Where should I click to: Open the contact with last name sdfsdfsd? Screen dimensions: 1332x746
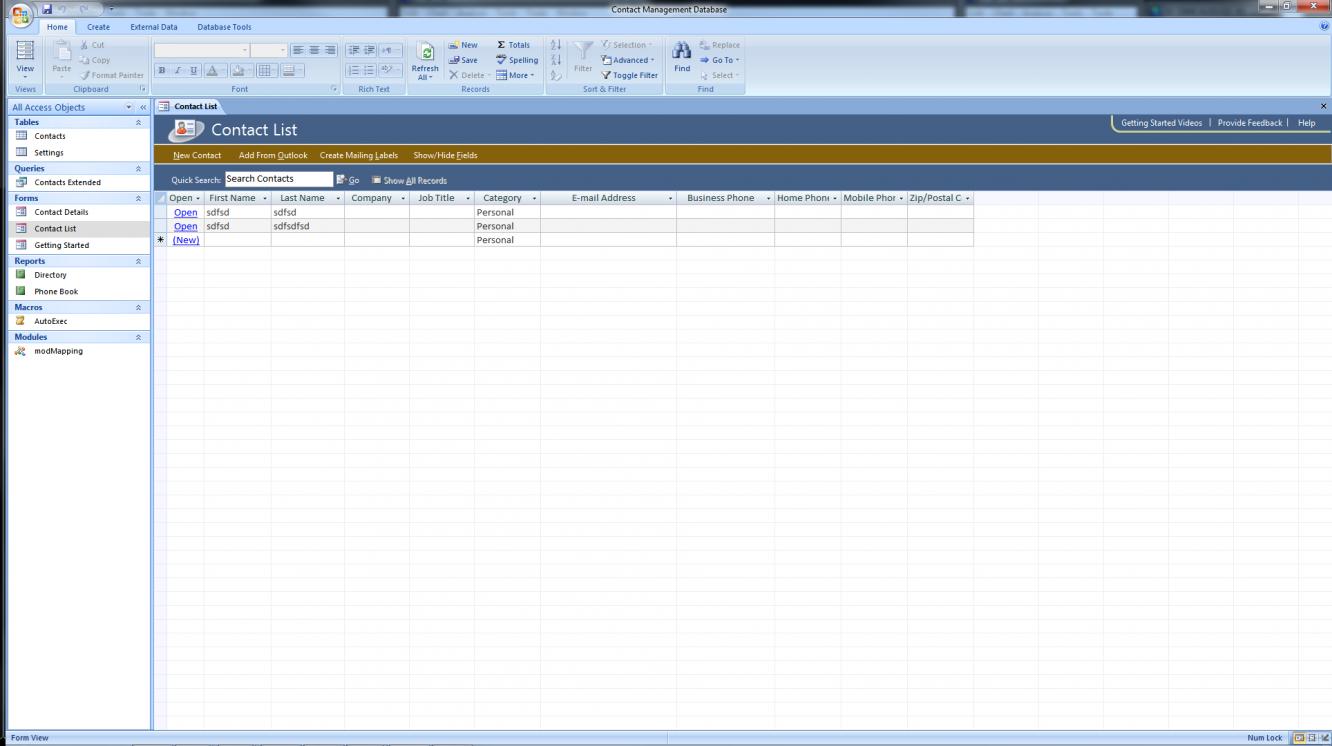185,226
